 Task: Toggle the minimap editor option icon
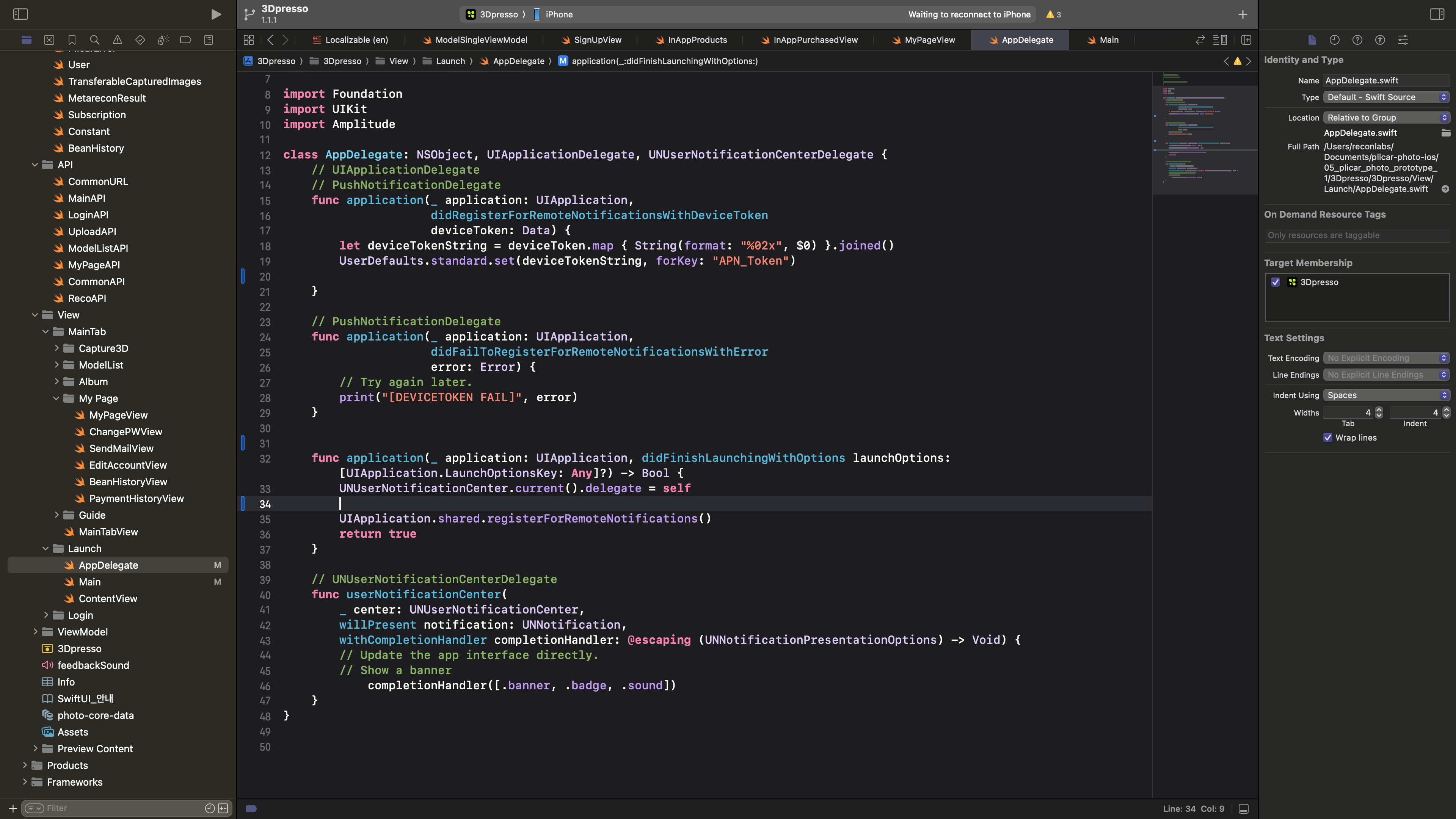[x=1220, y=39]
